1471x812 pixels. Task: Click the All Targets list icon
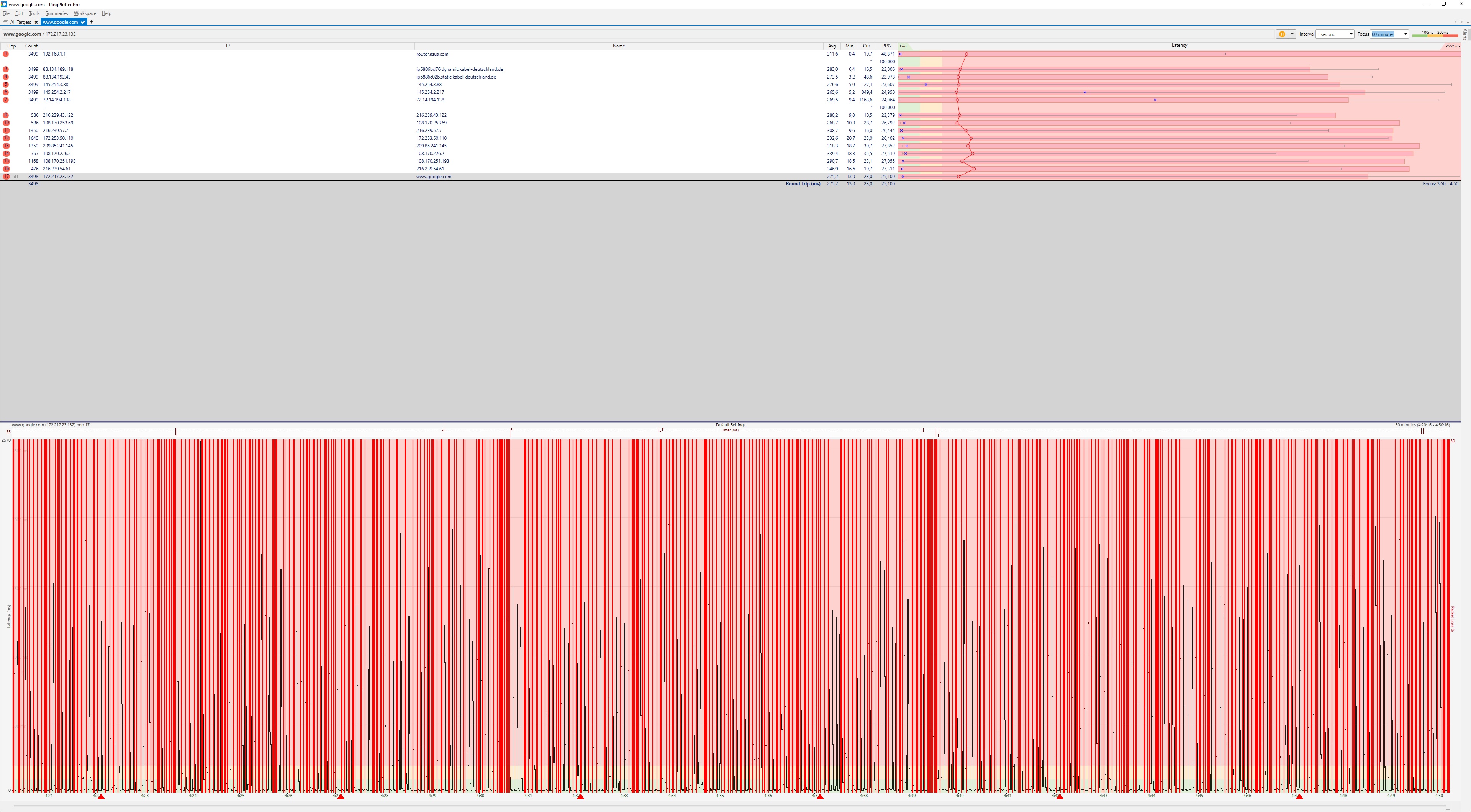[x=5, y=22]
